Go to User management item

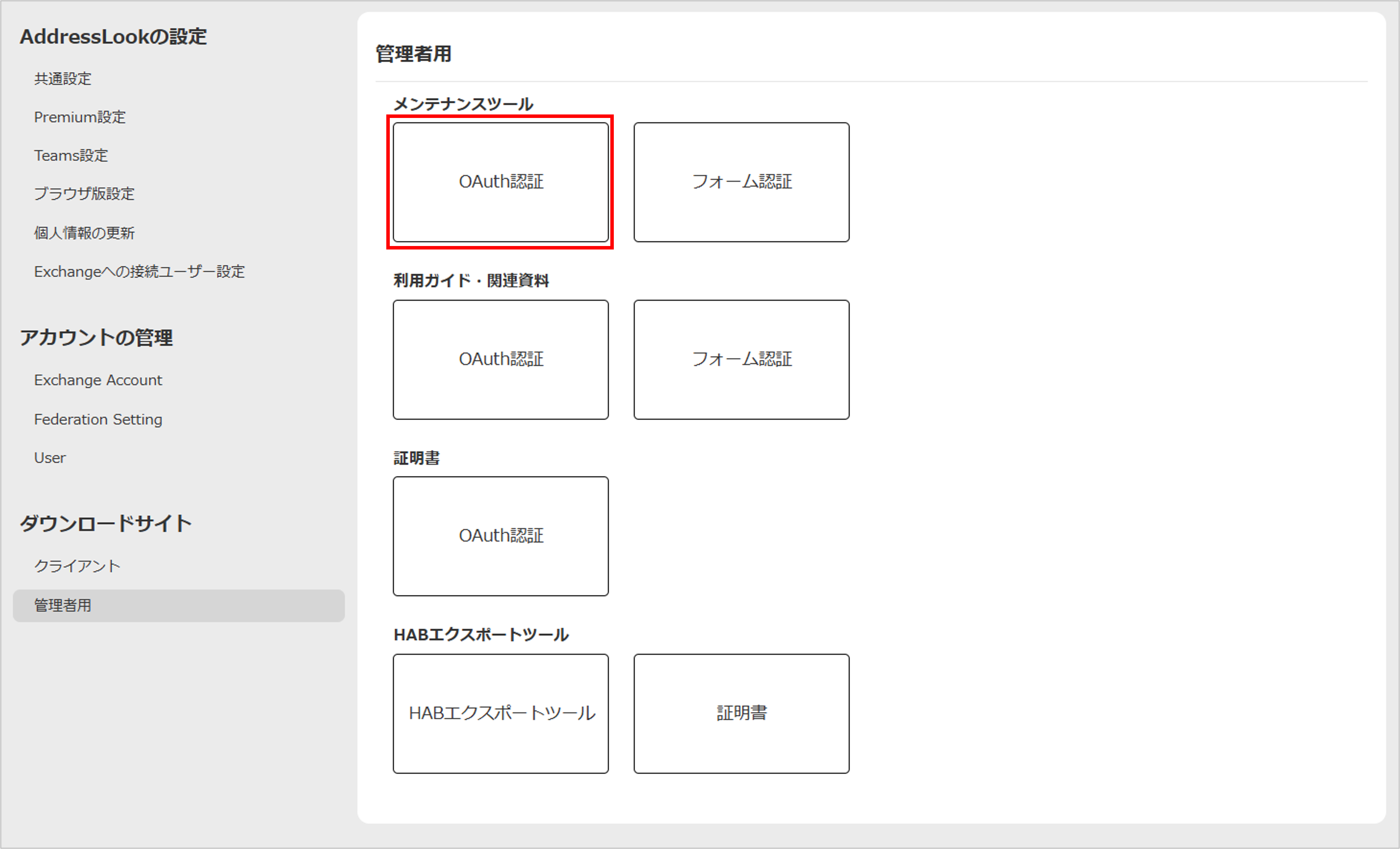click(50, 457)
